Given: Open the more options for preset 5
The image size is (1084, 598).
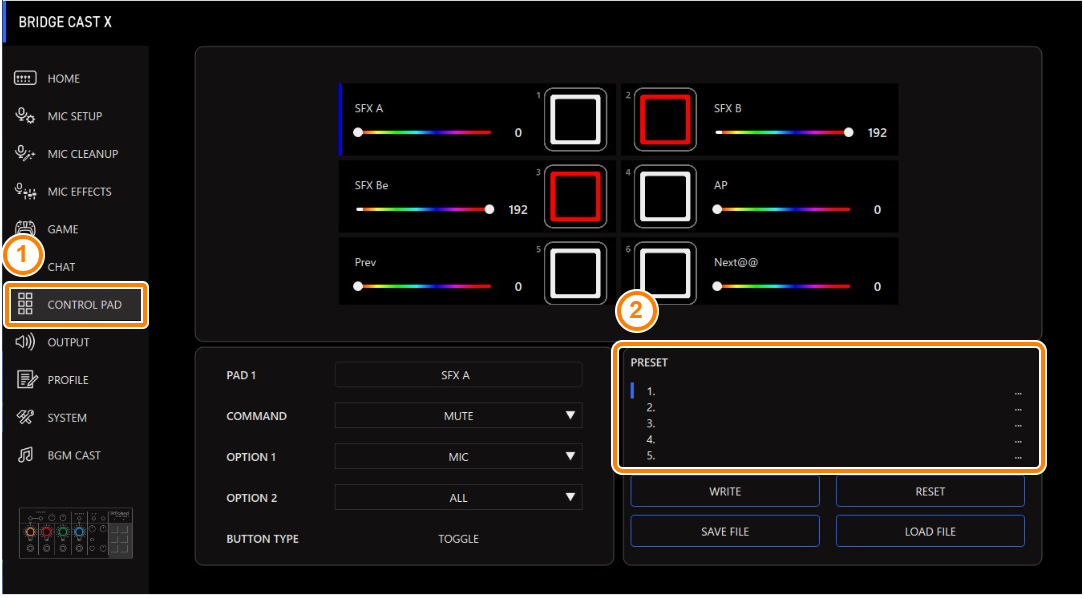Looking at the screenshot, I should [1018, 457].
